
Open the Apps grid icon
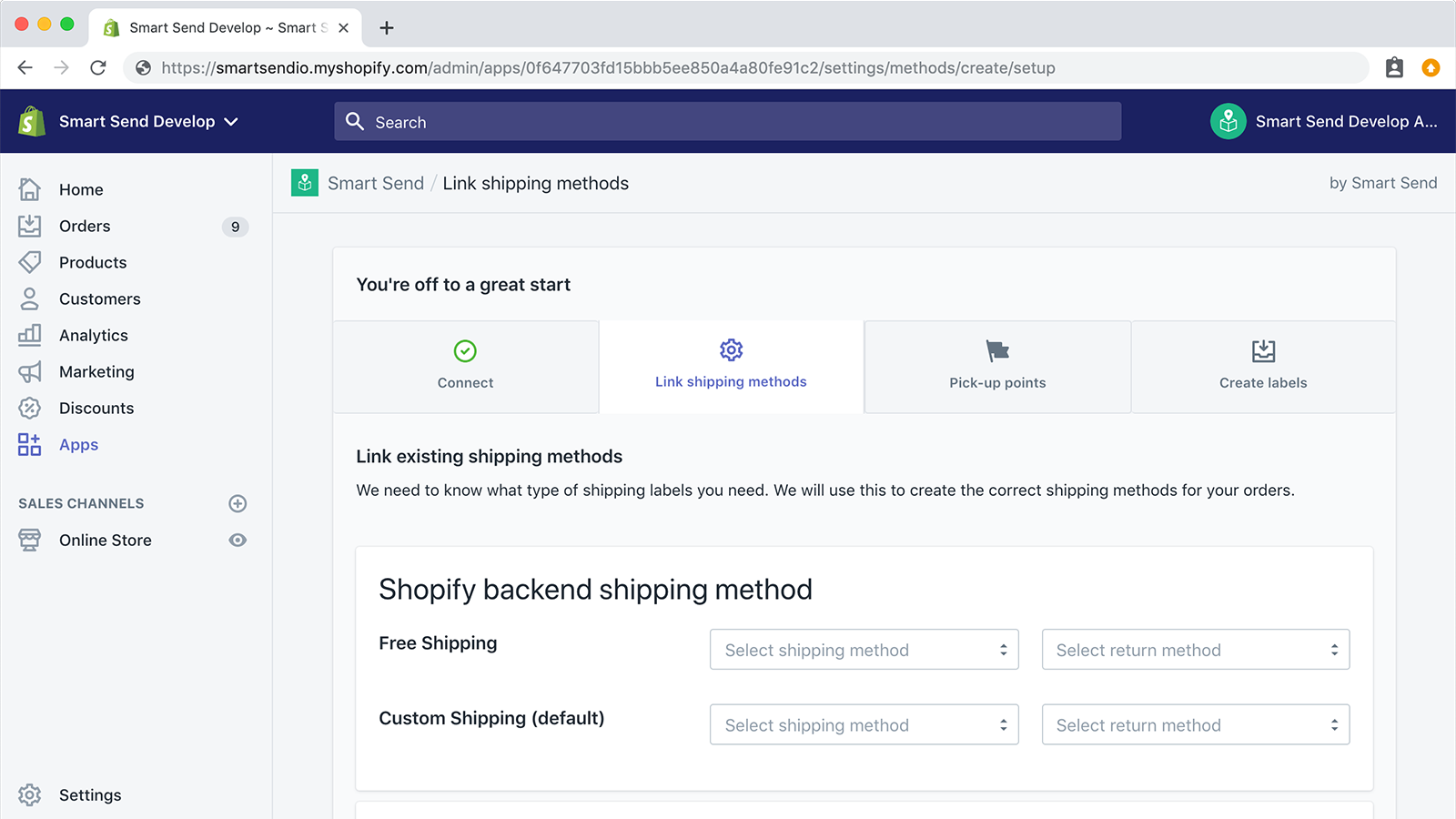coord(28,444)
